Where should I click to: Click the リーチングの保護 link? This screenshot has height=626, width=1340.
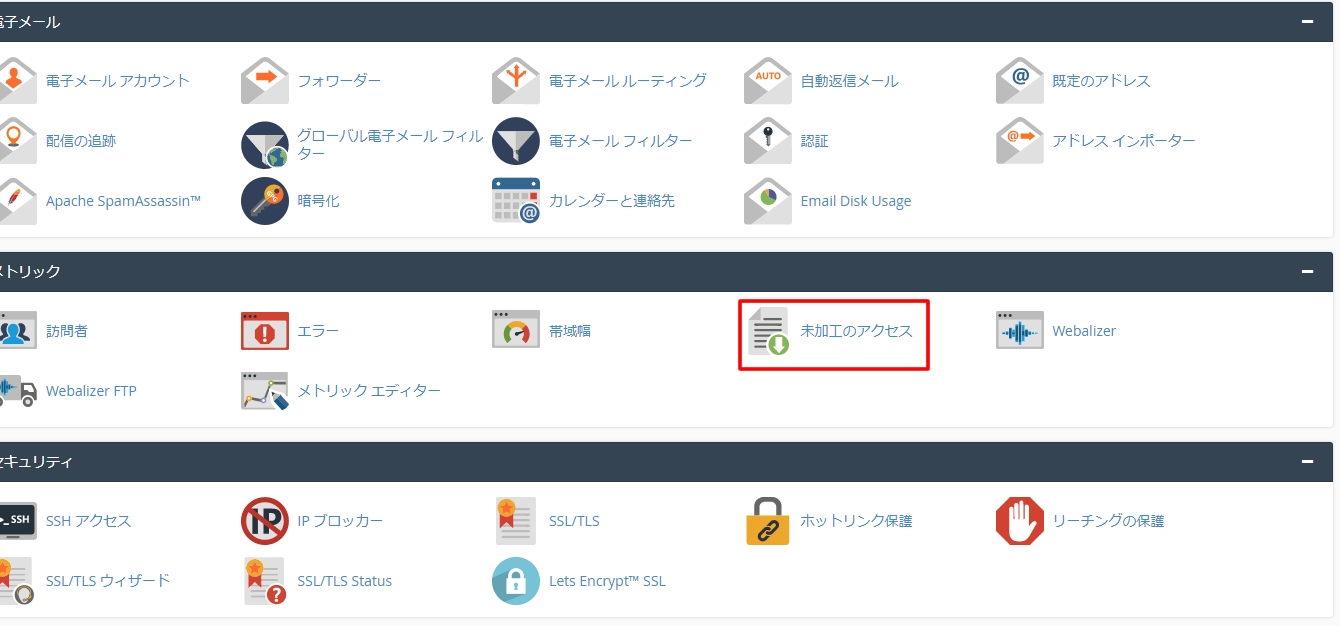[1107, 521]
